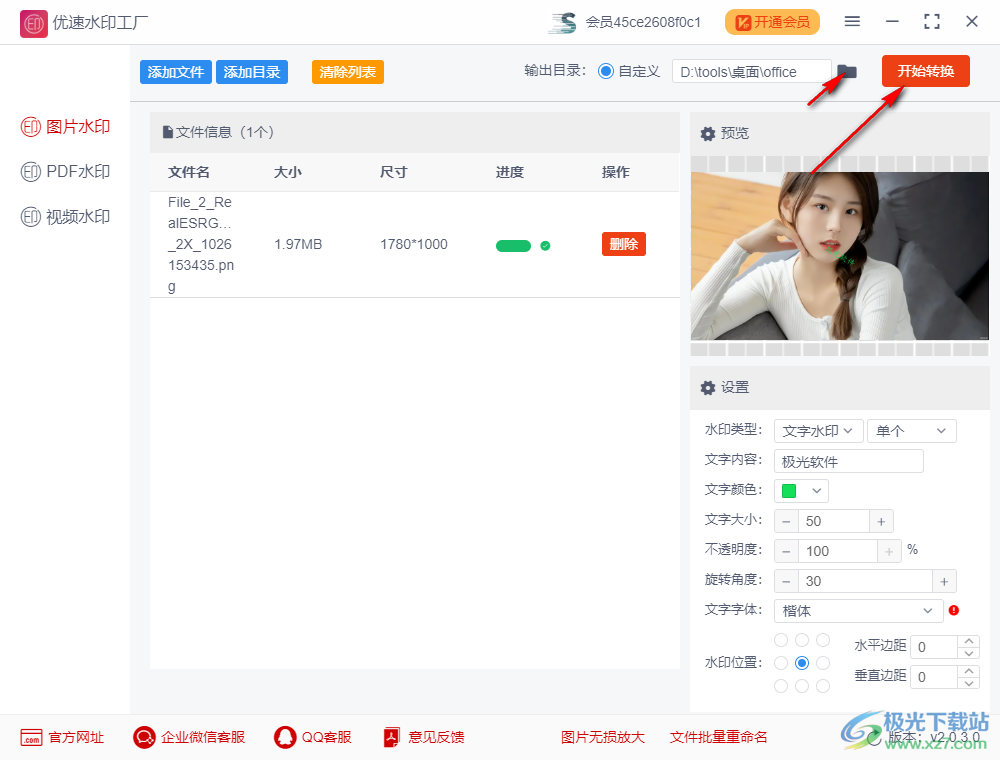This screenshot has height=760, width=1000.
Task: Open the hamburger menu
Action: click(853, 21)
